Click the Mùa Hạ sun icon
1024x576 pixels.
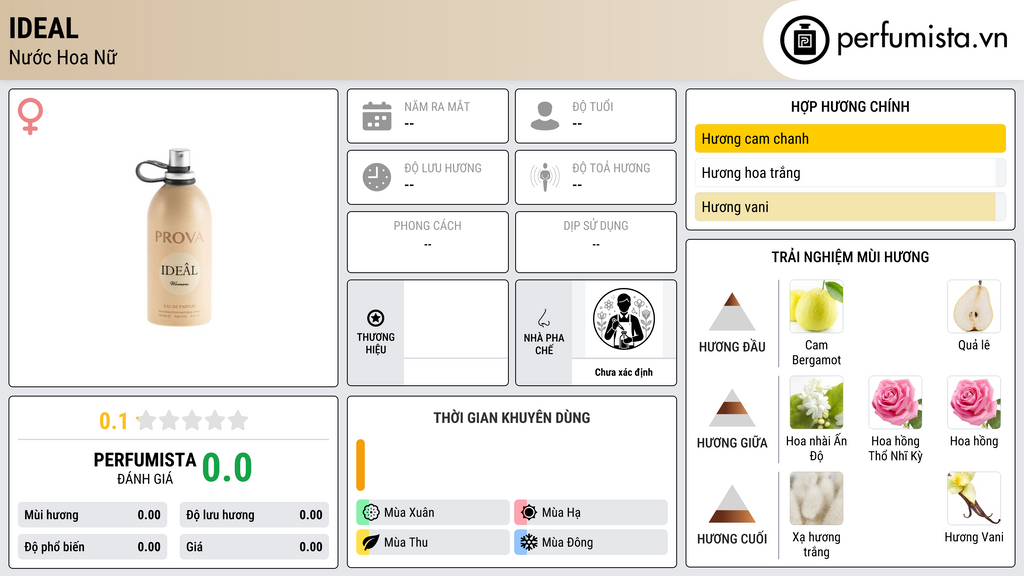click(529, 513)
